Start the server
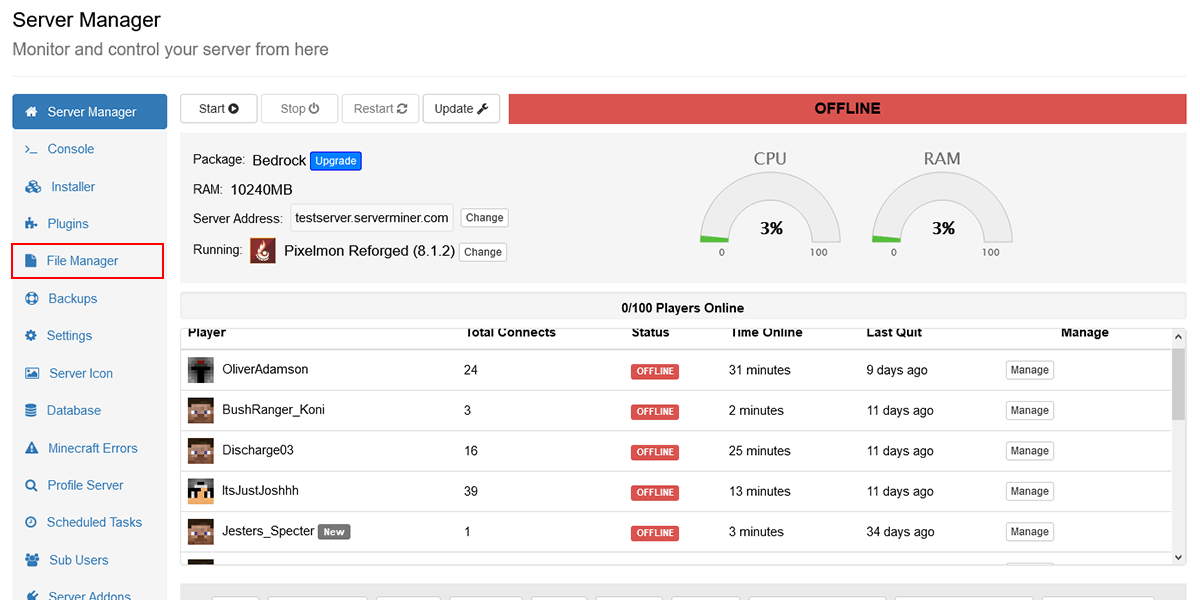This screenshot has width=1200, height=600. click(x=219, y=109)
